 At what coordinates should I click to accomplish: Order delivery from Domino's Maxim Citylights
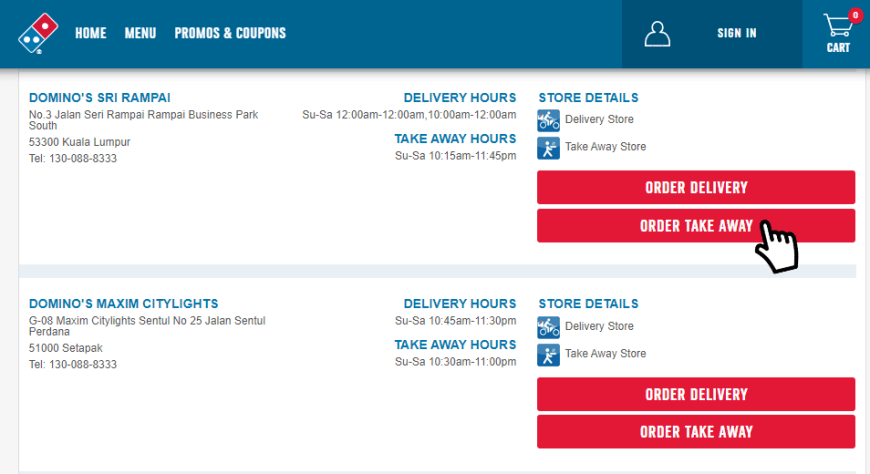pos(696,394)
